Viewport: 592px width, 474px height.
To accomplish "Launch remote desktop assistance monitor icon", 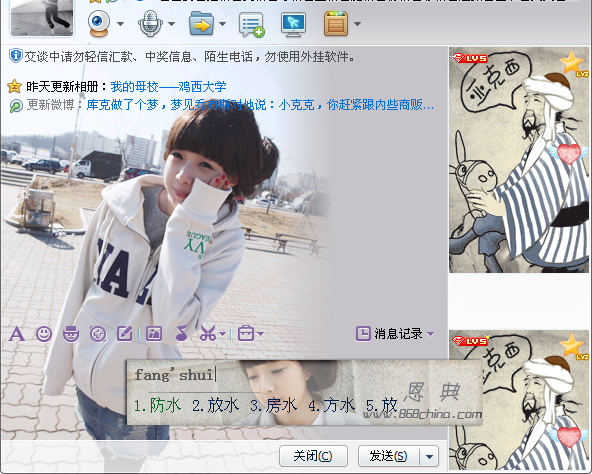I will [x=293, y=24].
